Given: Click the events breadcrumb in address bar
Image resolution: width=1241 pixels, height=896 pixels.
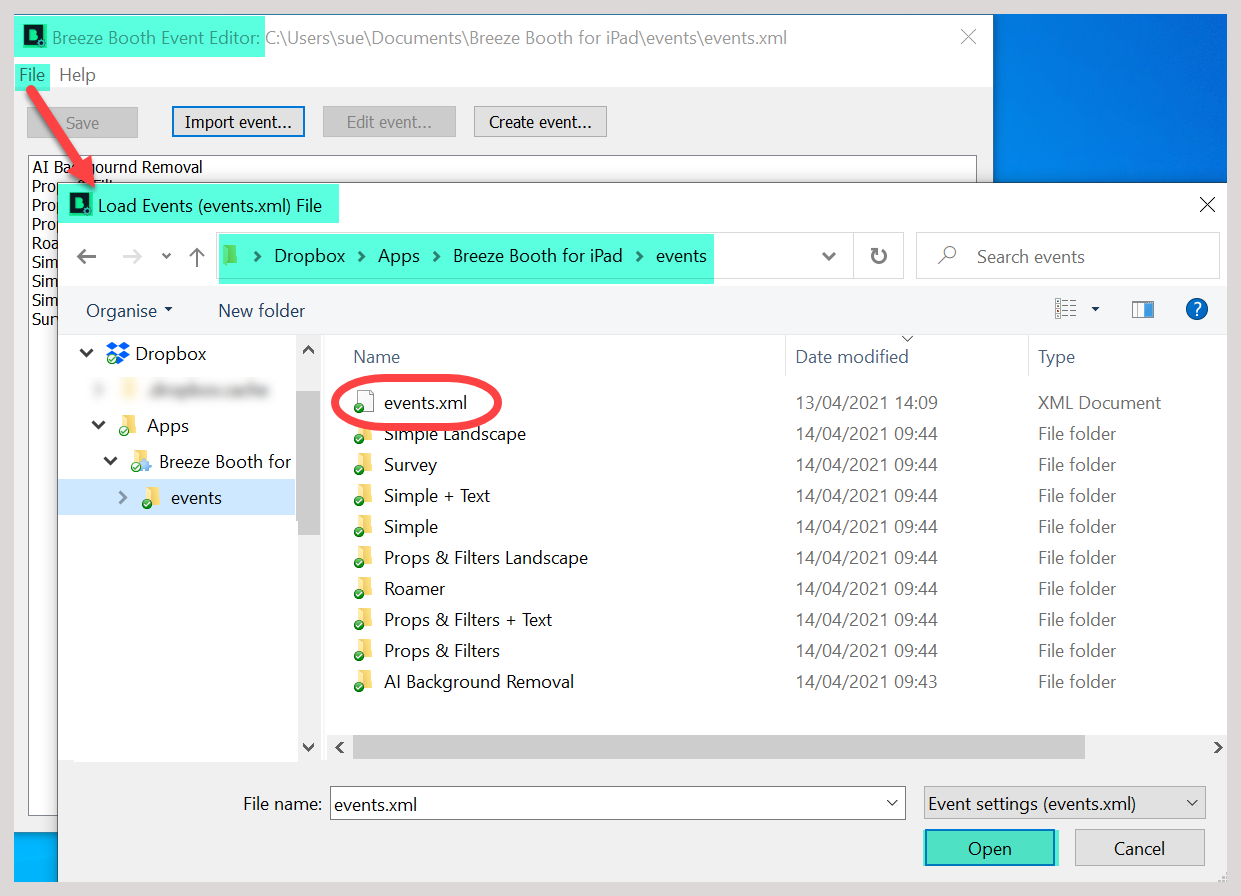Looking at the screenshot, I should pos(681,256).
